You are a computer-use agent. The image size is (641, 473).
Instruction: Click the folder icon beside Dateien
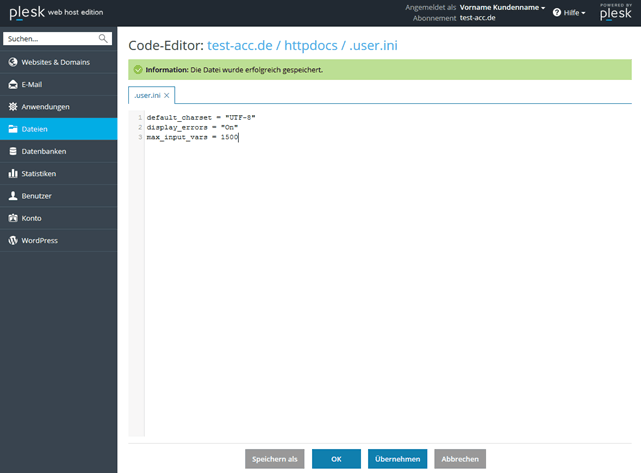[13, 129]
